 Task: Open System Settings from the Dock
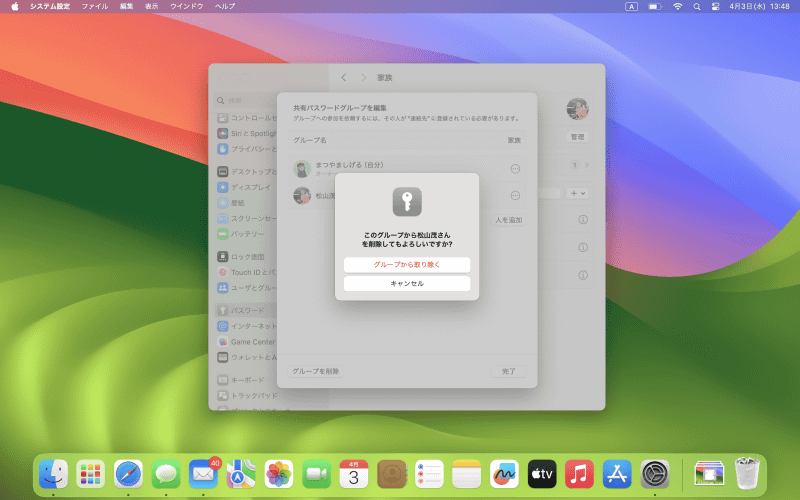655,474
